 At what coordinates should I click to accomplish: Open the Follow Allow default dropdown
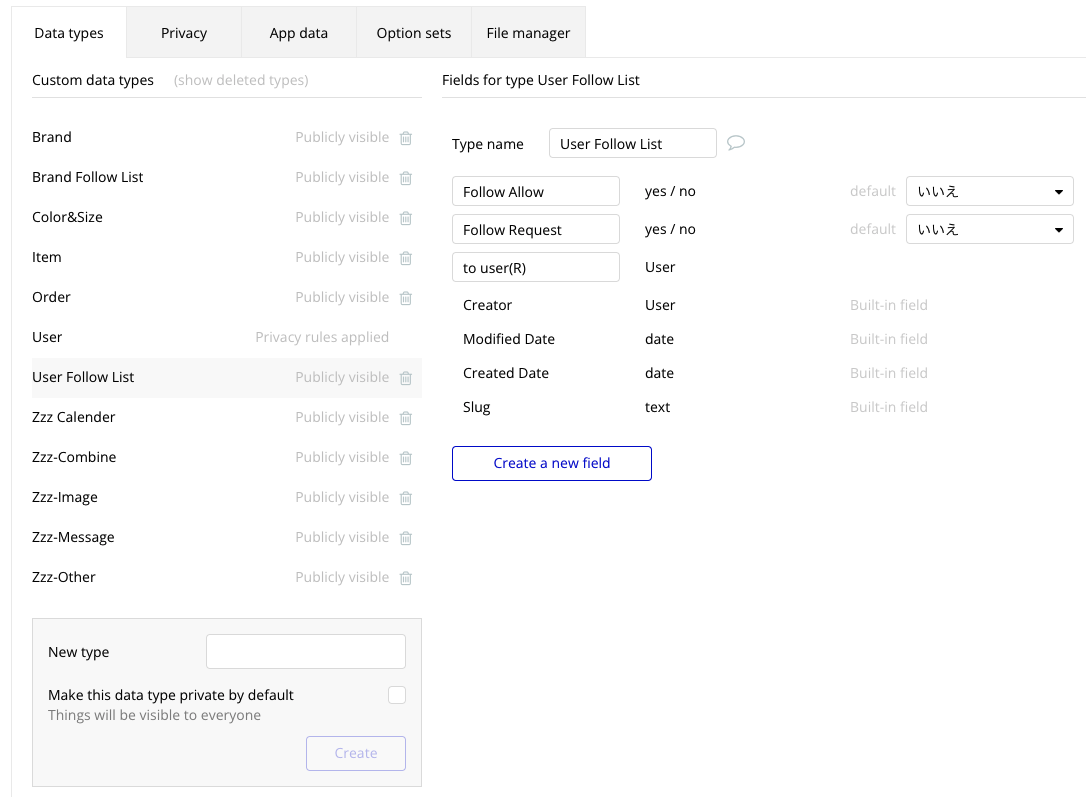tap(989, 192)
